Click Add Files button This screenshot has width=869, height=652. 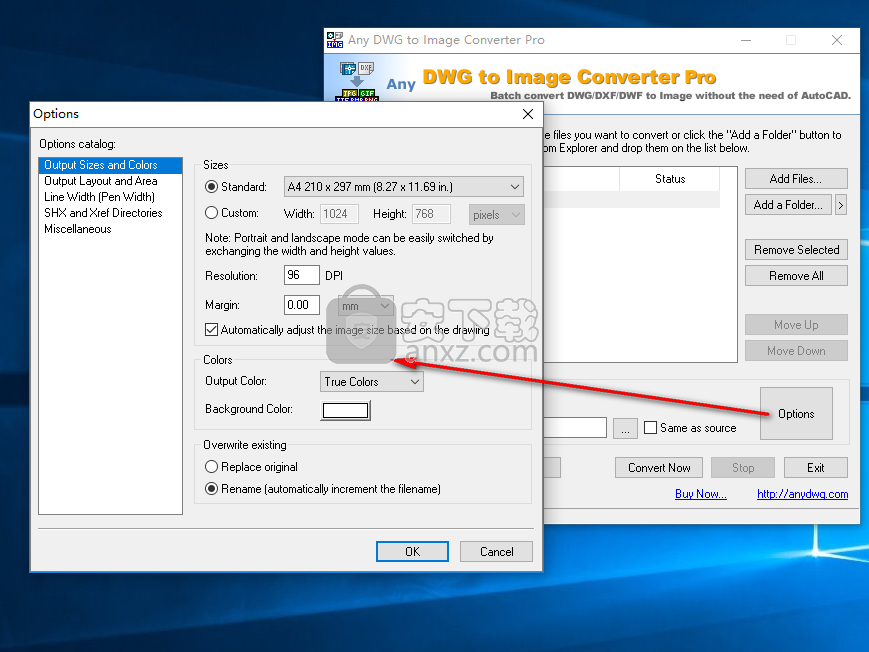(796, 179)
